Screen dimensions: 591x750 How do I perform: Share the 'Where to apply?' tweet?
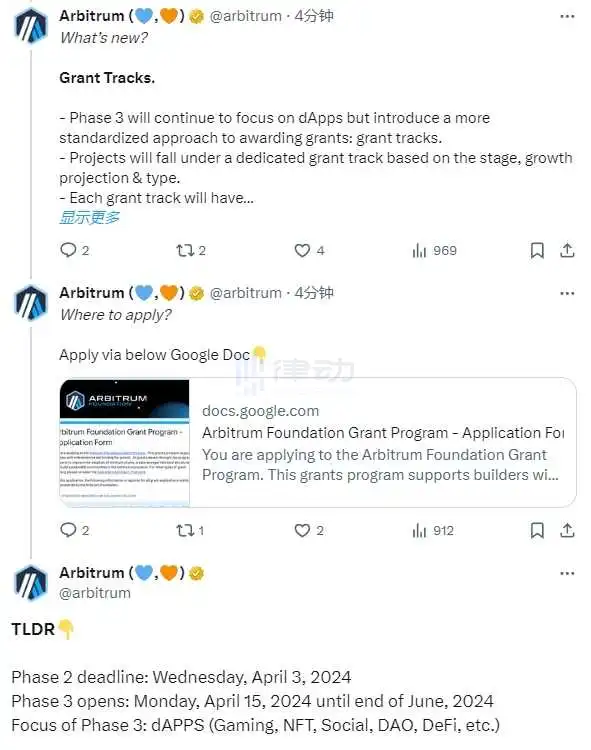567,530
